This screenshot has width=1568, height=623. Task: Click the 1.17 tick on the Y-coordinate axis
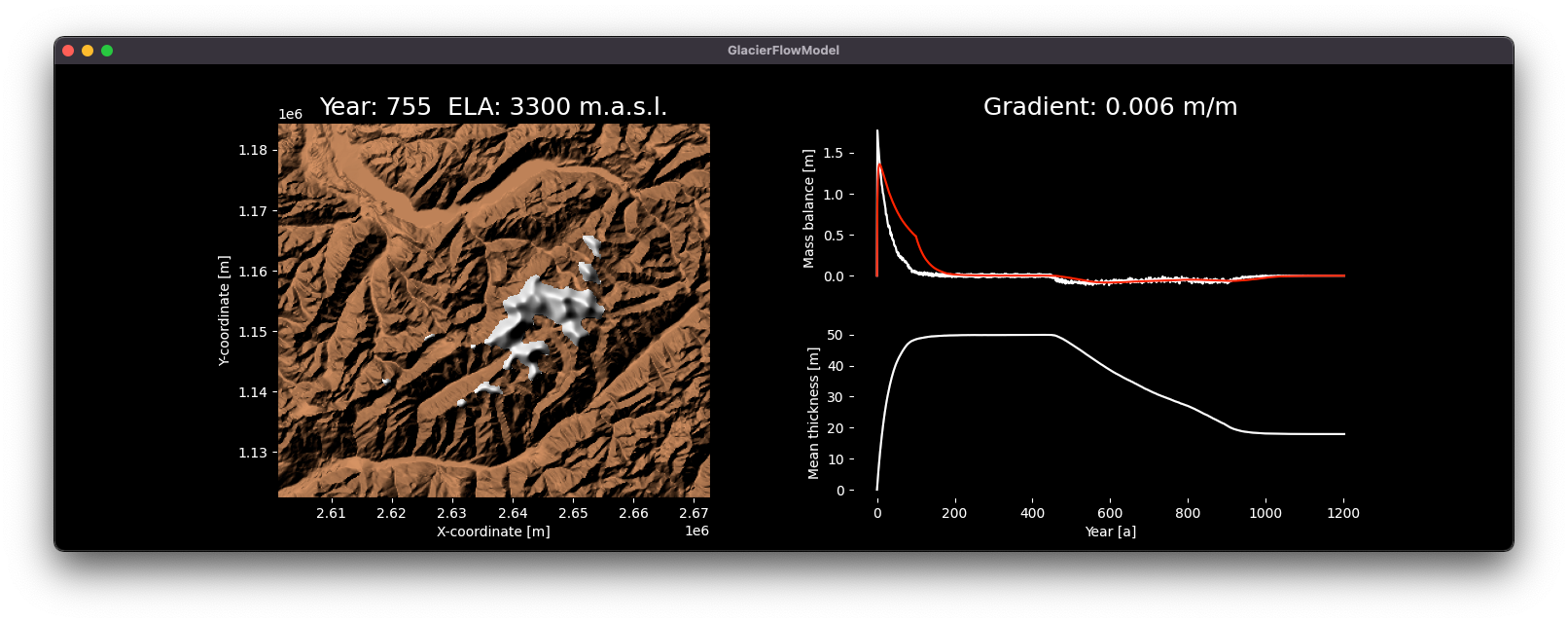(x=253, y=211)
